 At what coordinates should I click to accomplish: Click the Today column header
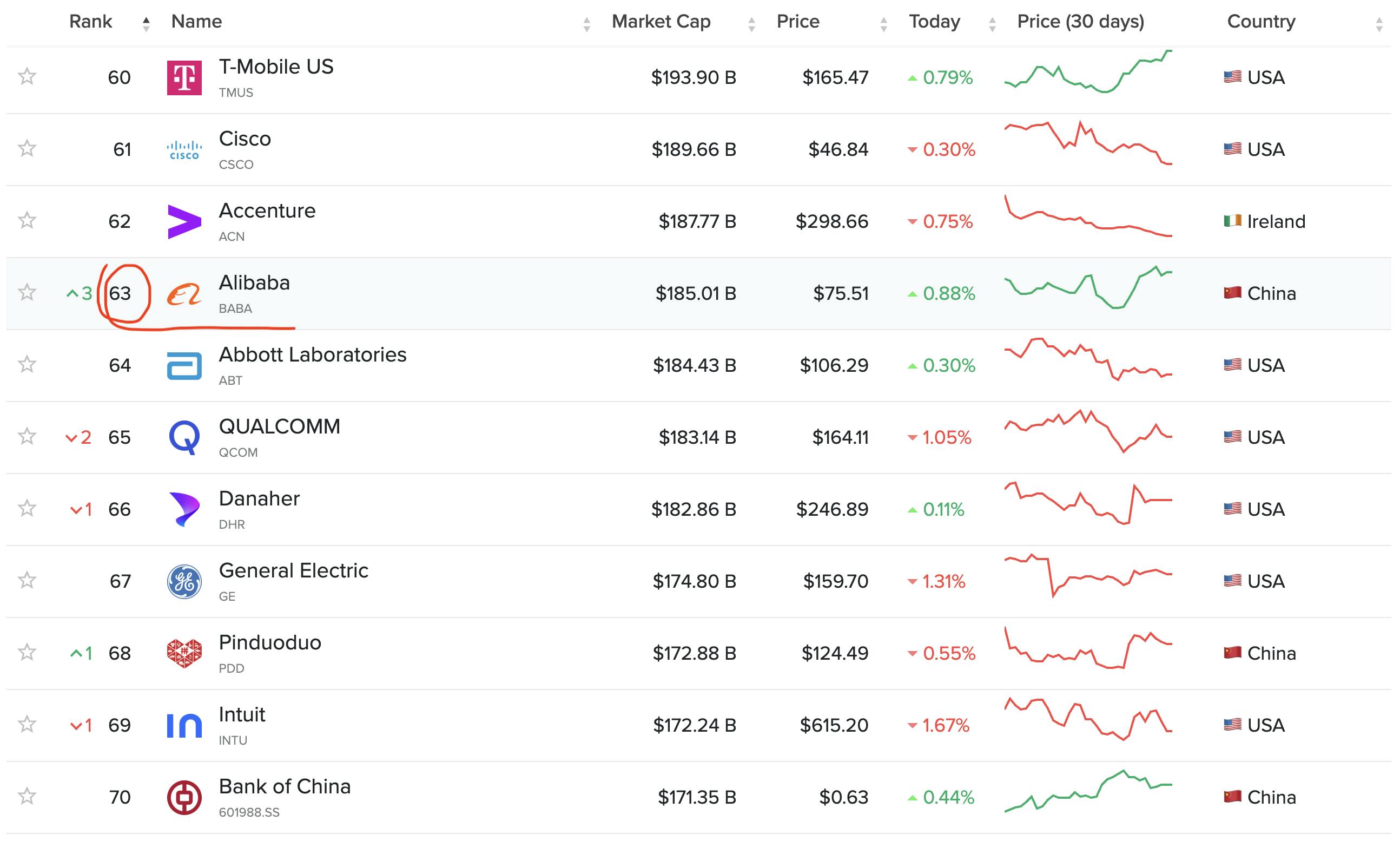(x=934, y=22)
